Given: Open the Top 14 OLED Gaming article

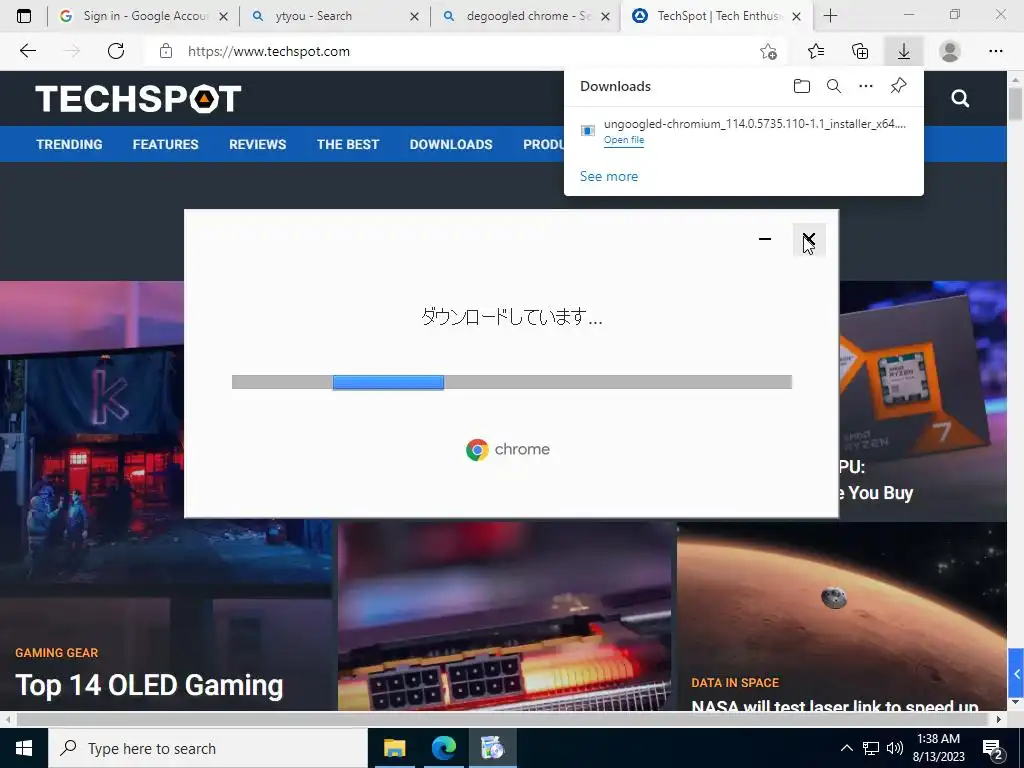Looking at the screenshot, I should (x=149, y=686).
